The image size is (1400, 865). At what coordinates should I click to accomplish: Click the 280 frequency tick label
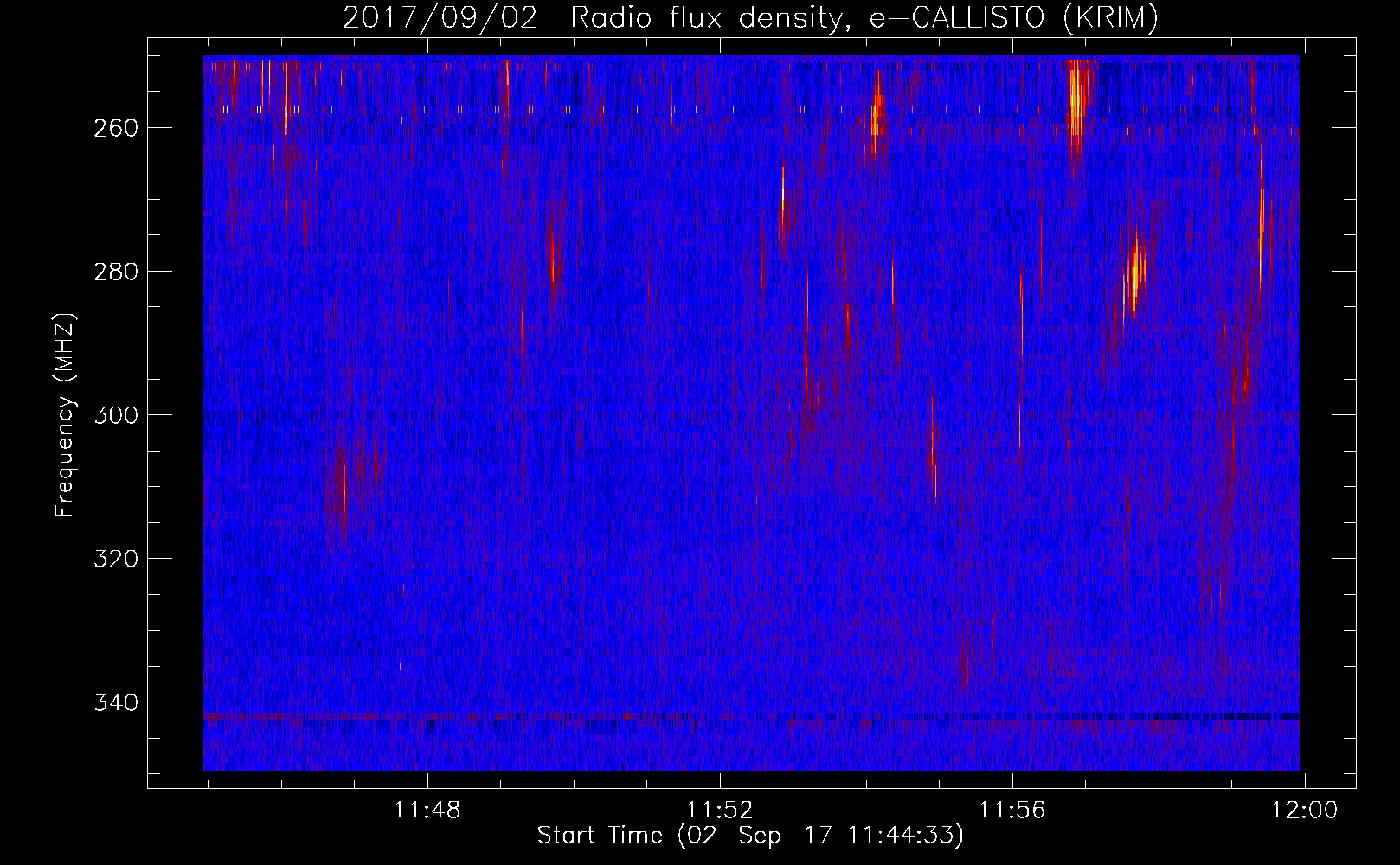click(115, 272)
